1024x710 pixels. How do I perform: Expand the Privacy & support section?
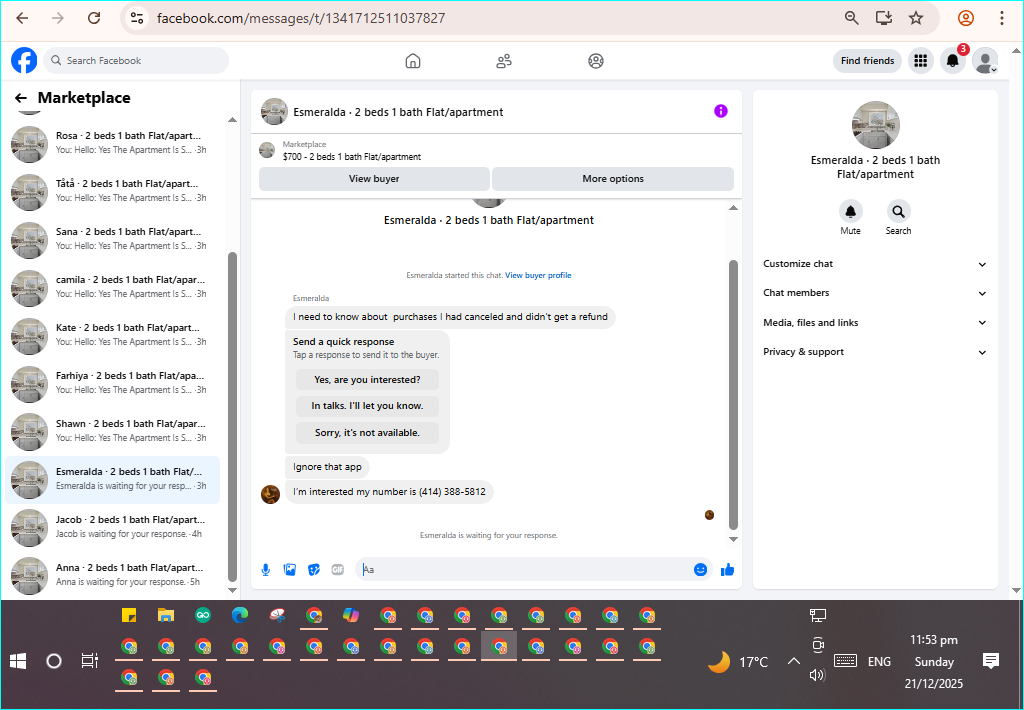click(x=875, y=351)
